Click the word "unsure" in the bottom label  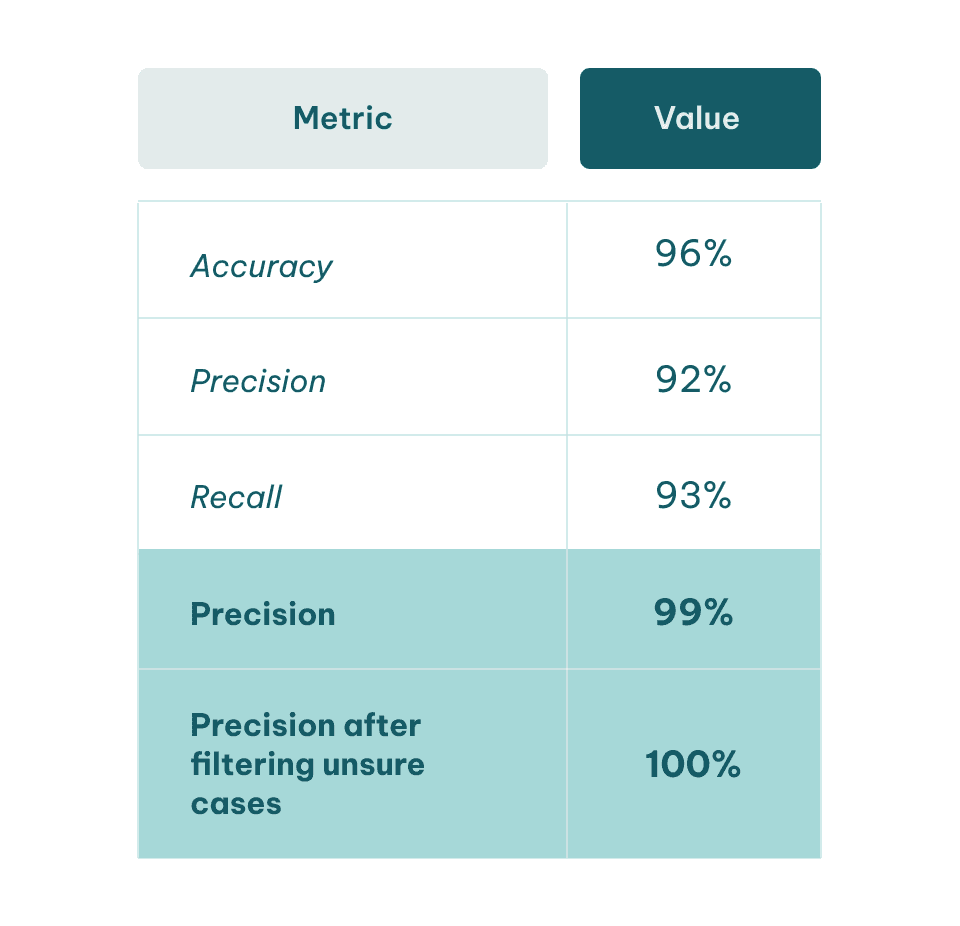[x=373, y=764]
